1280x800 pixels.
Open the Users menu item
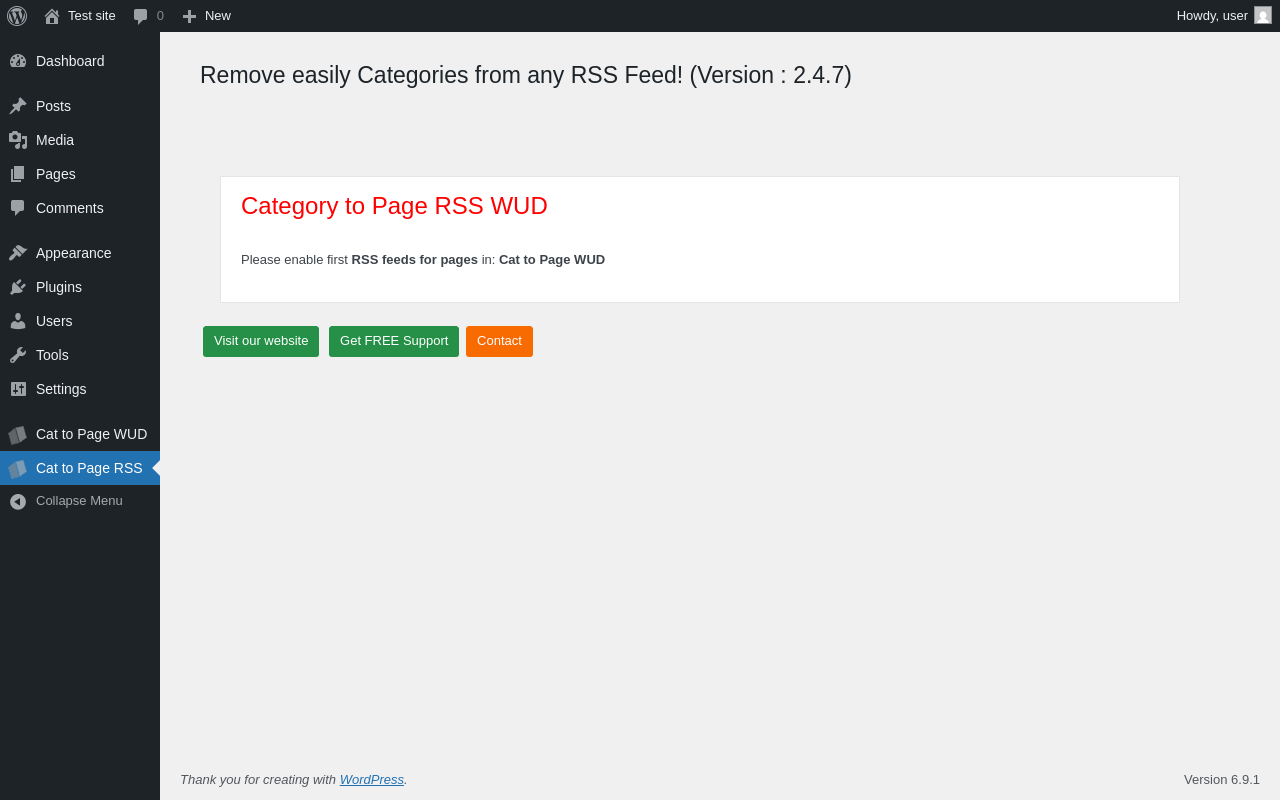pos(80,321)
